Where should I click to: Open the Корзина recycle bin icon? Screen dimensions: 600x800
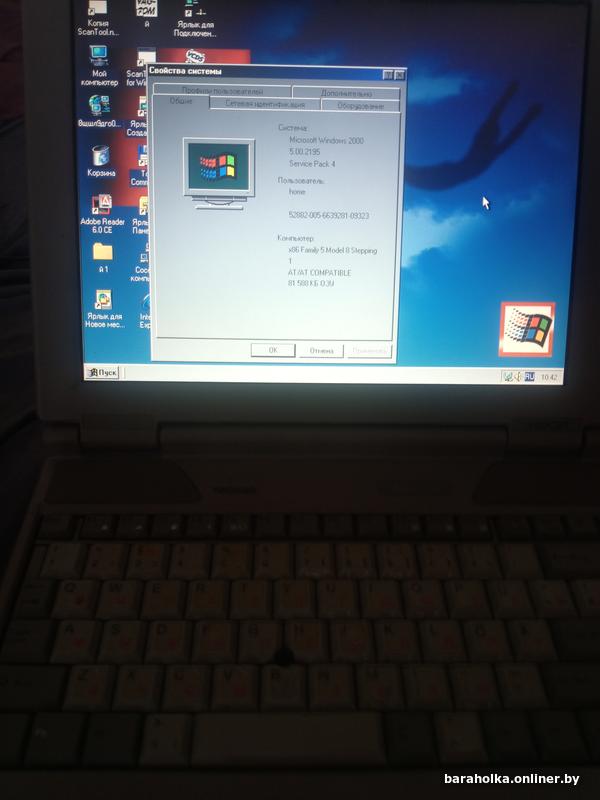coord(101,161)
